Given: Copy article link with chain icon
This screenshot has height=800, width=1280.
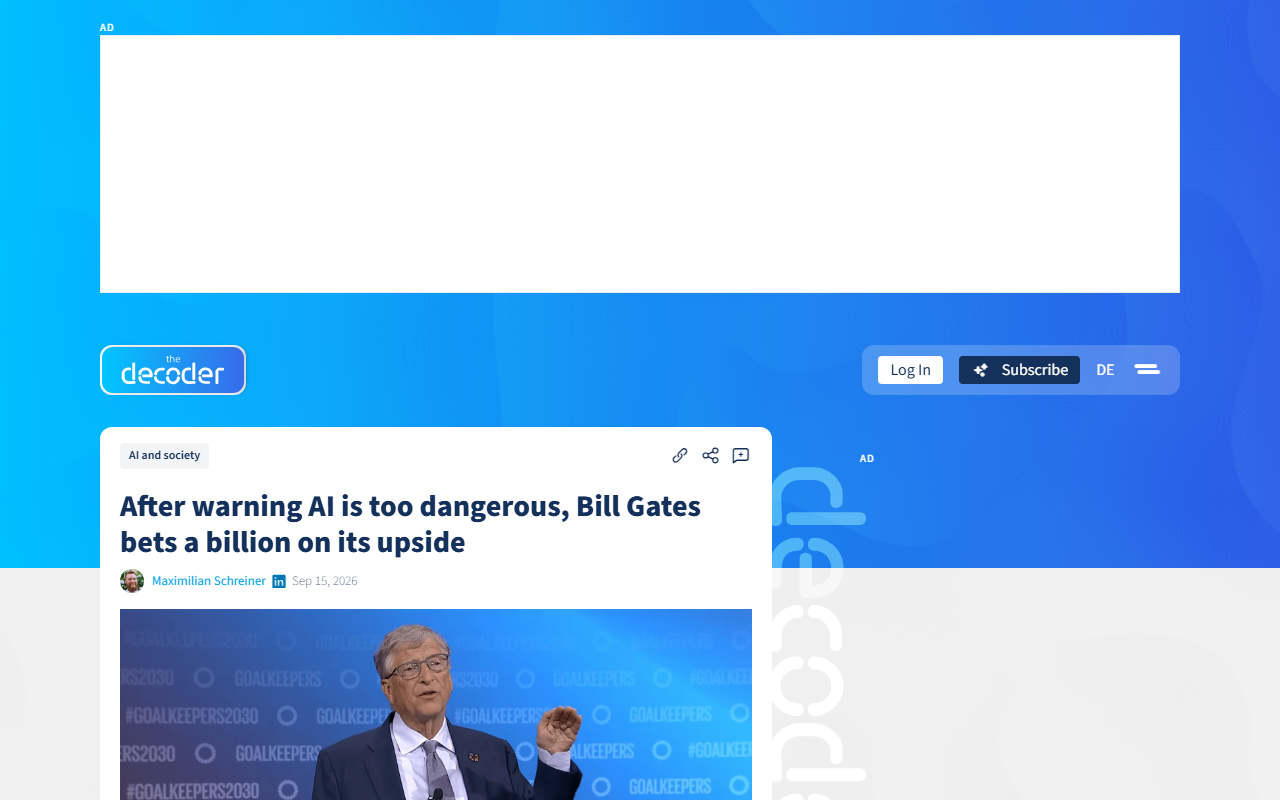Looking at the screenshot, I should (680, 456).
